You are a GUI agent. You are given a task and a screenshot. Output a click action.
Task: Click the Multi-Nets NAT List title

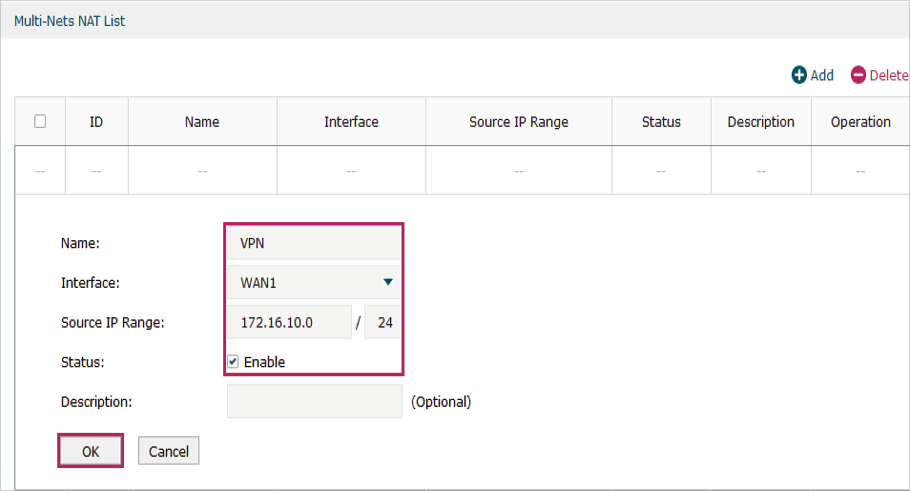coord(70,20)
